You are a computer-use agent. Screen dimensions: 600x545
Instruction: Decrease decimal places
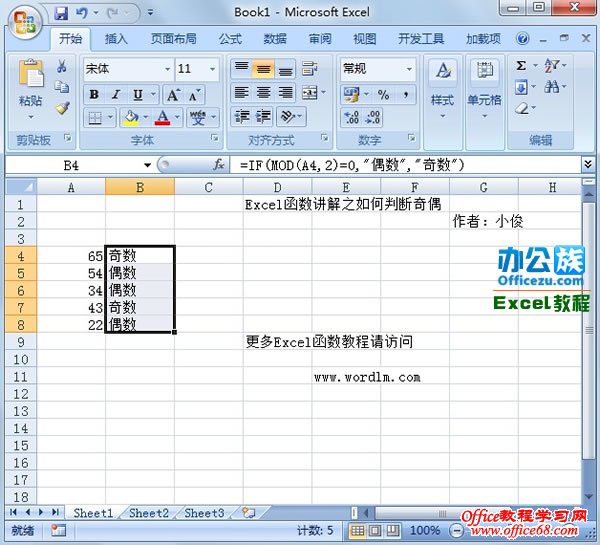(x=372, y=117)
